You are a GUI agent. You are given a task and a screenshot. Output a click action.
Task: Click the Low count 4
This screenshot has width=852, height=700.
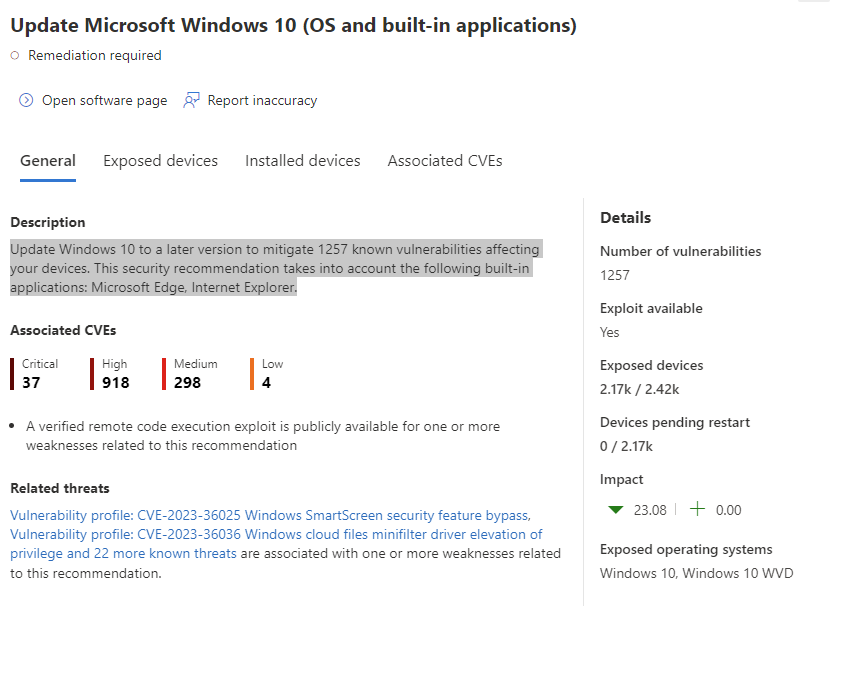click(x=266, y=383)
